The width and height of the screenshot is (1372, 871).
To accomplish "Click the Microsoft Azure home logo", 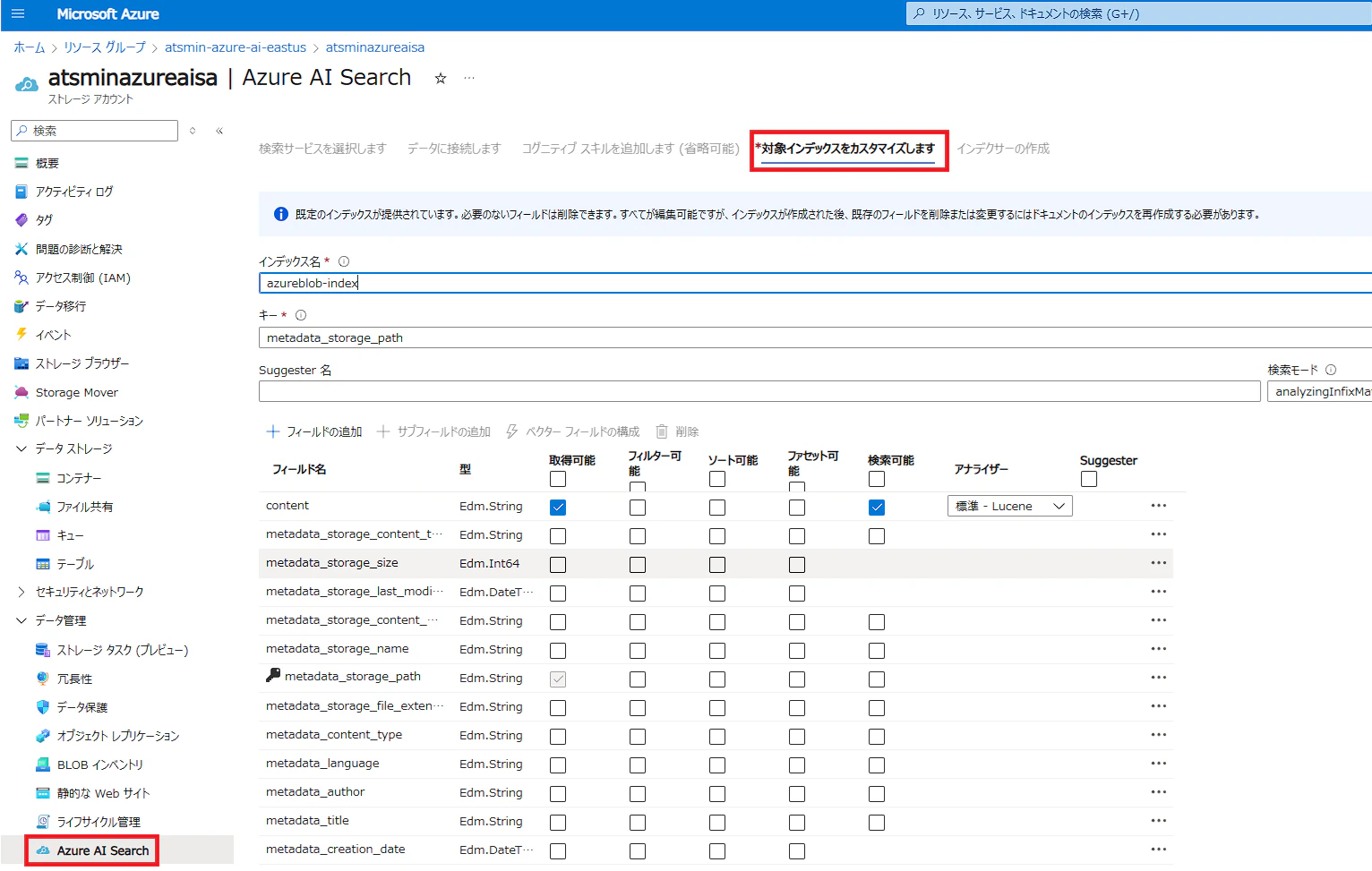I will tap(107, 14).
